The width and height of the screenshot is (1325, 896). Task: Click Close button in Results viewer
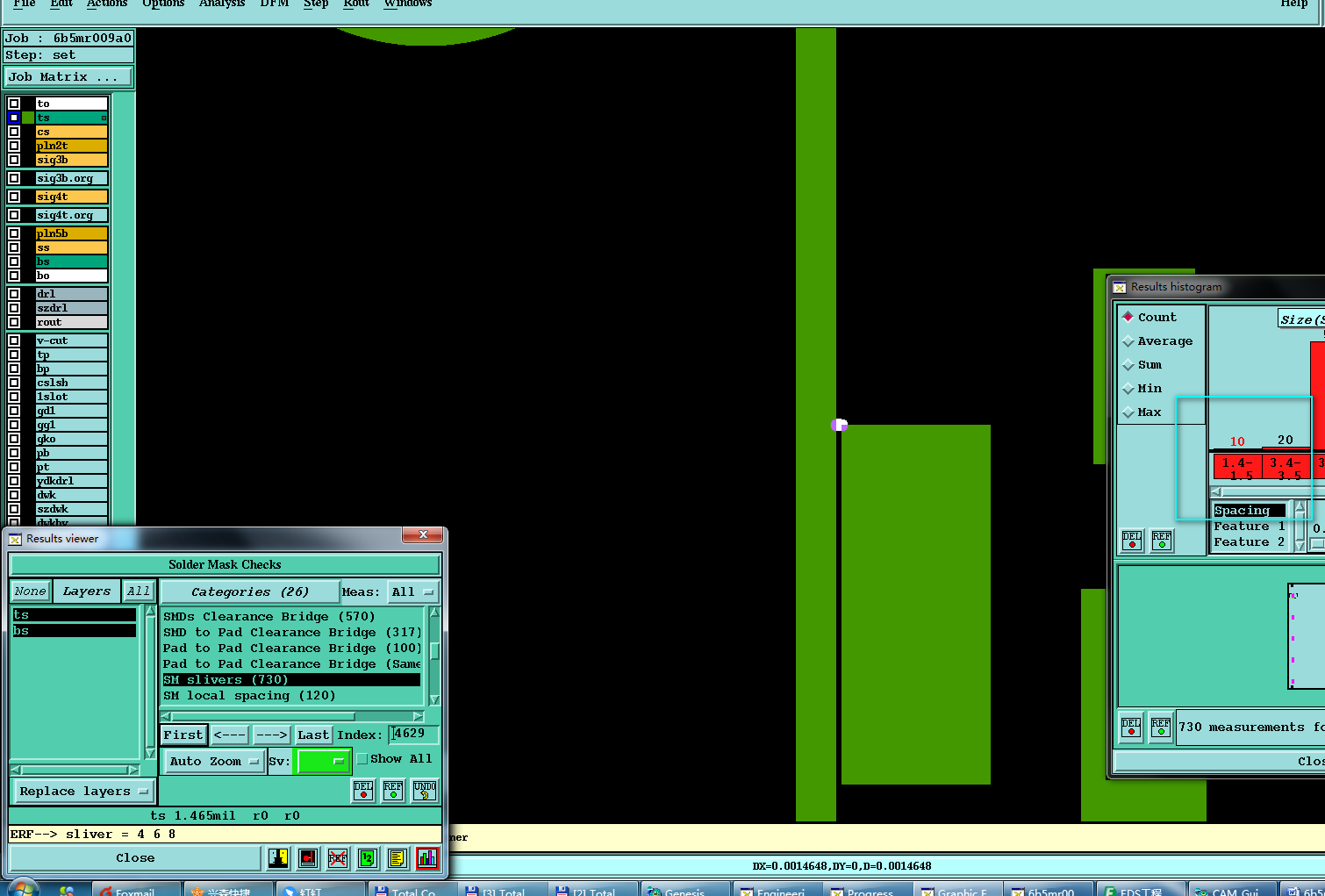[135, 858]
